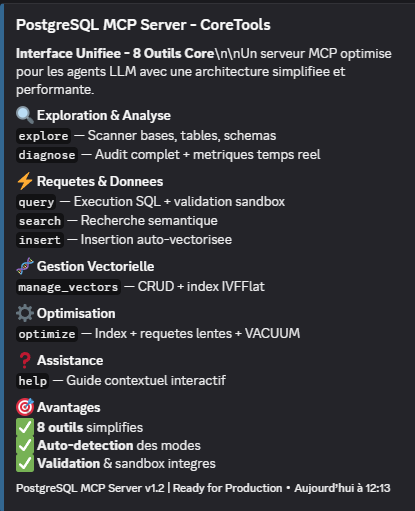Select the explore code tag
This screenshot has height=511, width=415.
43,136
